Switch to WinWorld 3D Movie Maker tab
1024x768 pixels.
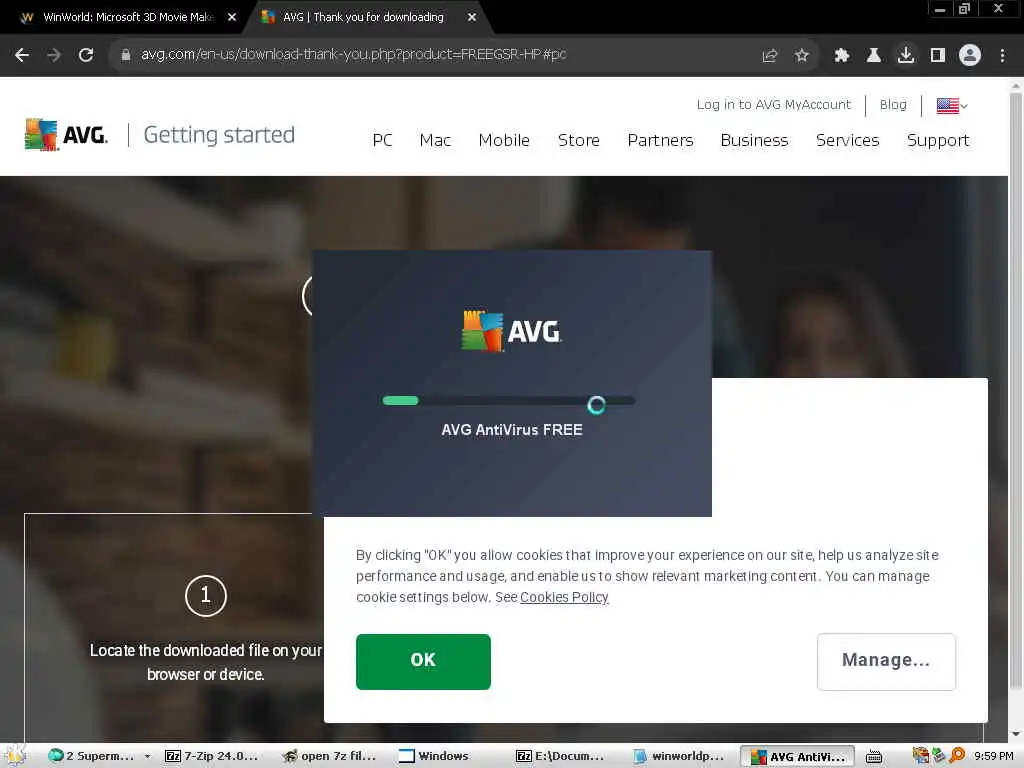click(128, 17)
